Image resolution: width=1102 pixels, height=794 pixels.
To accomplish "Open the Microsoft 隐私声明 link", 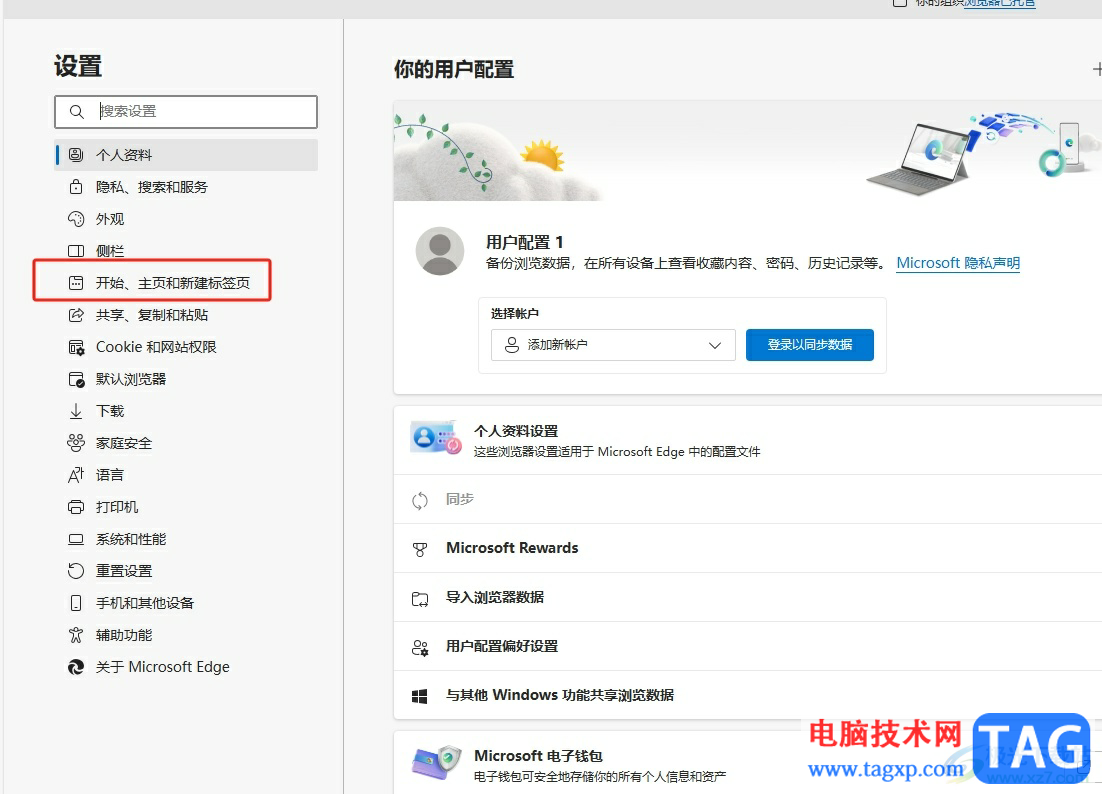I will [958, 263].
